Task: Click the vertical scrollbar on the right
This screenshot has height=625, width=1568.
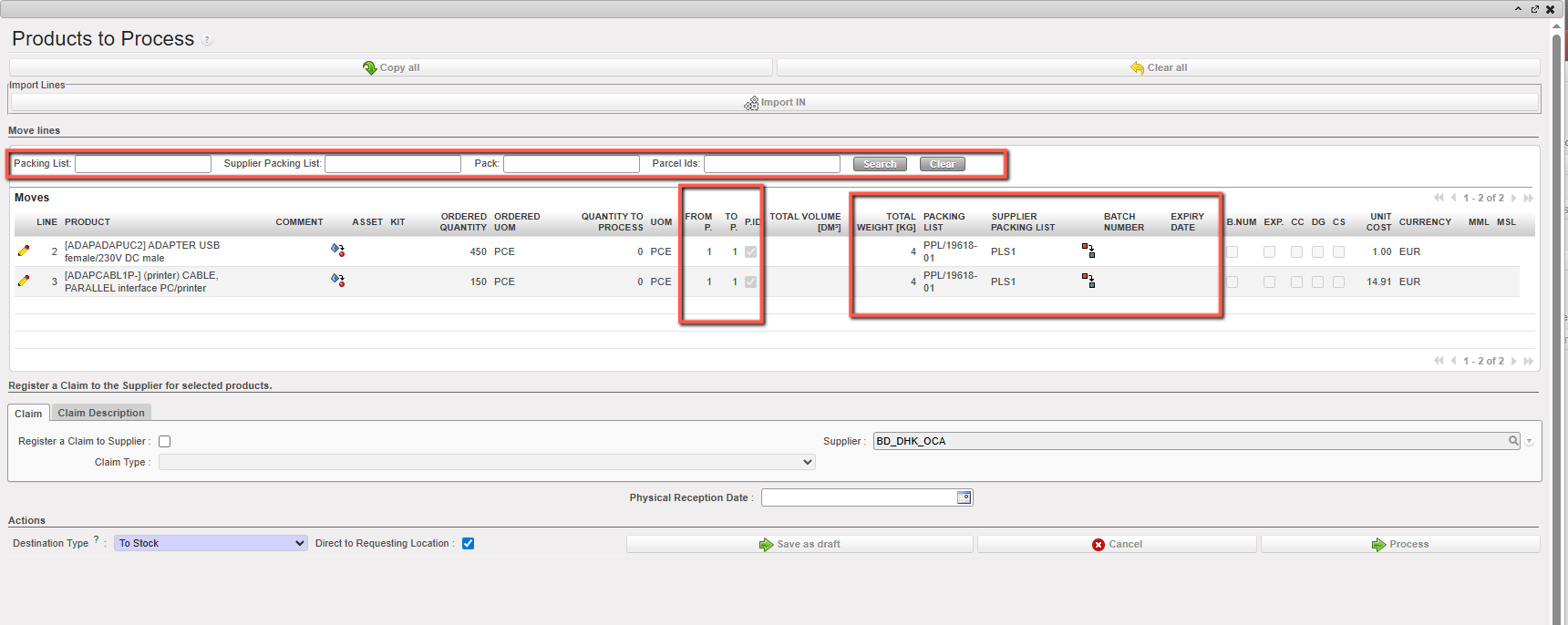Action: pos(1557,319)
